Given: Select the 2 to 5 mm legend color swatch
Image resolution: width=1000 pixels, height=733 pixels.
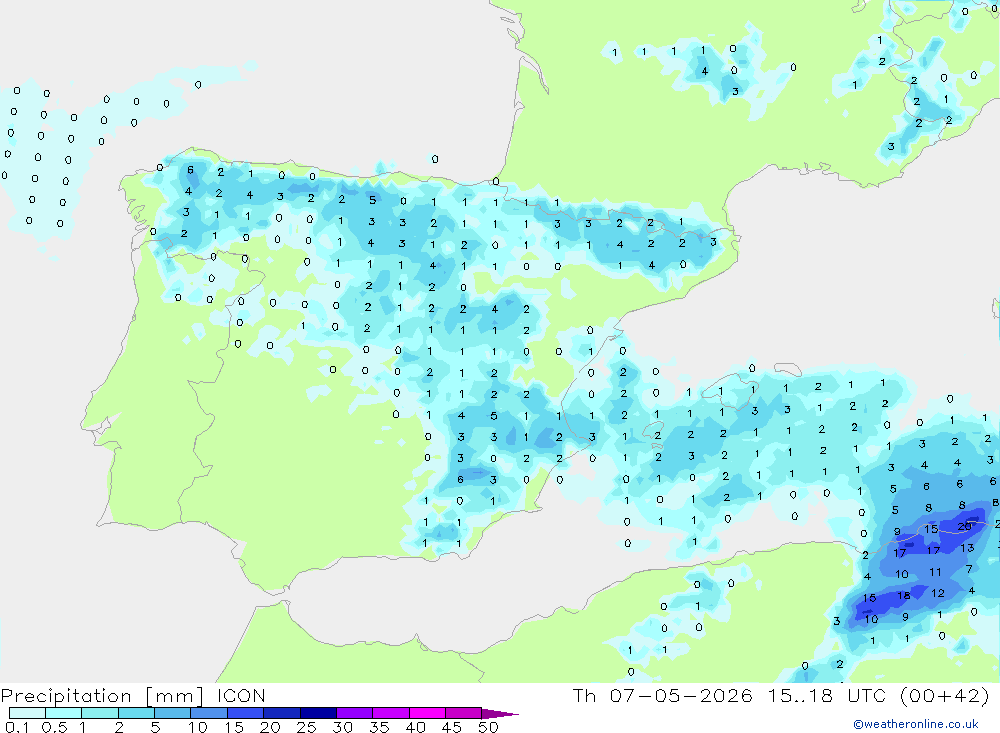Looking at the screenshot, I should [x=136, y=713].
